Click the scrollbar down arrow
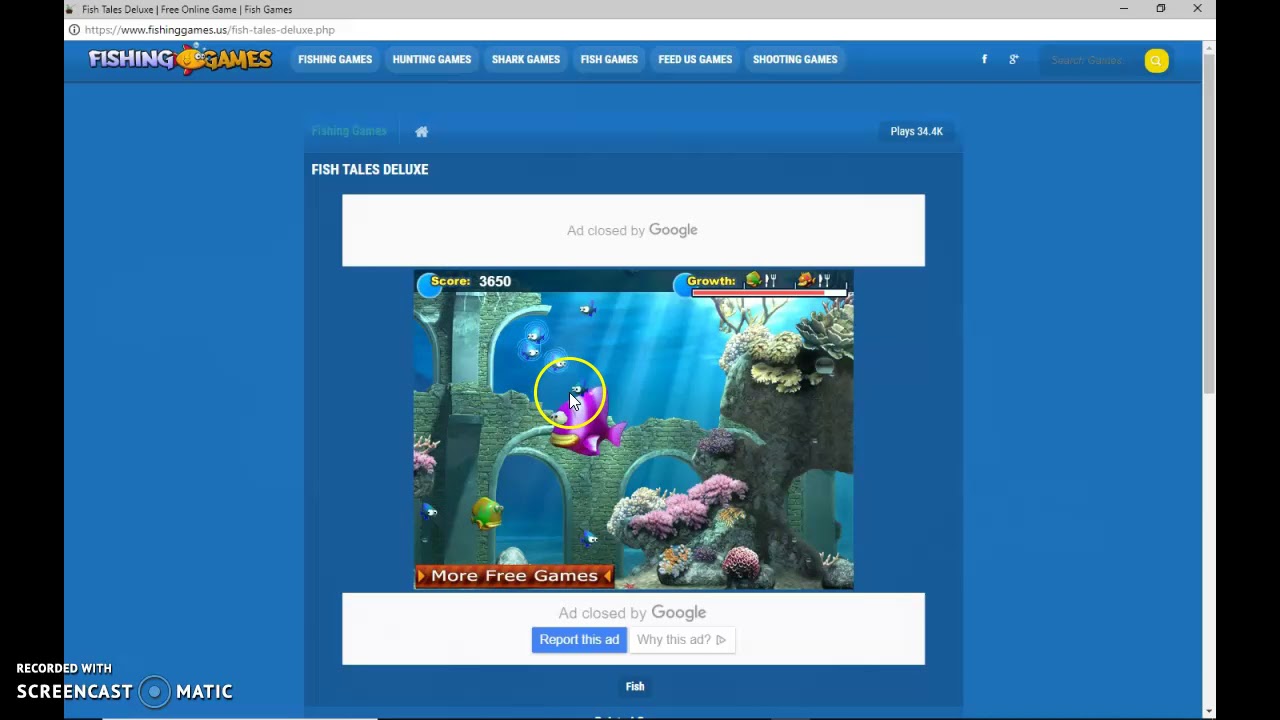 [x=1209, y=711]
